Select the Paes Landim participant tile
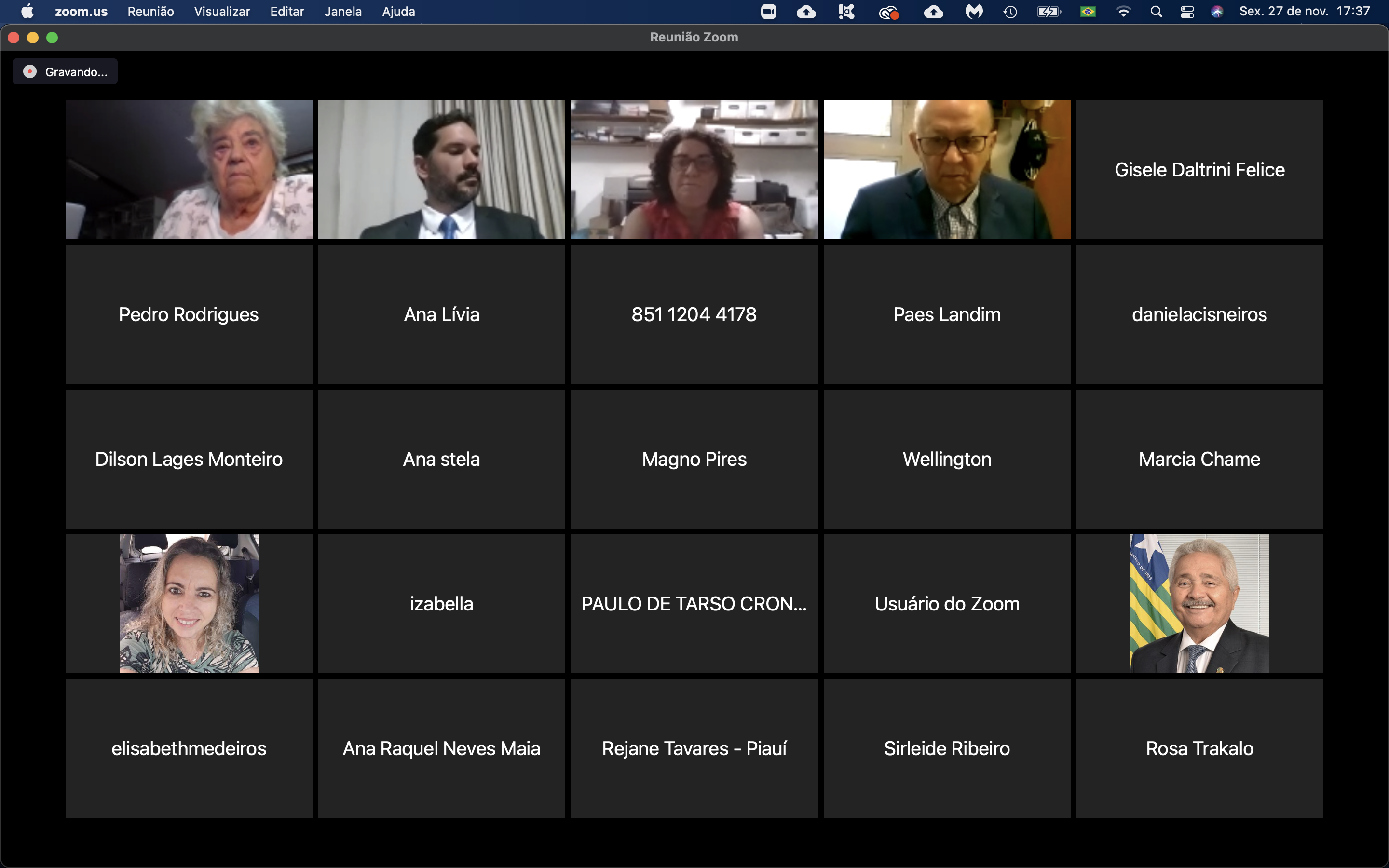Screen dimensions: 1389x868 point(946,314)
